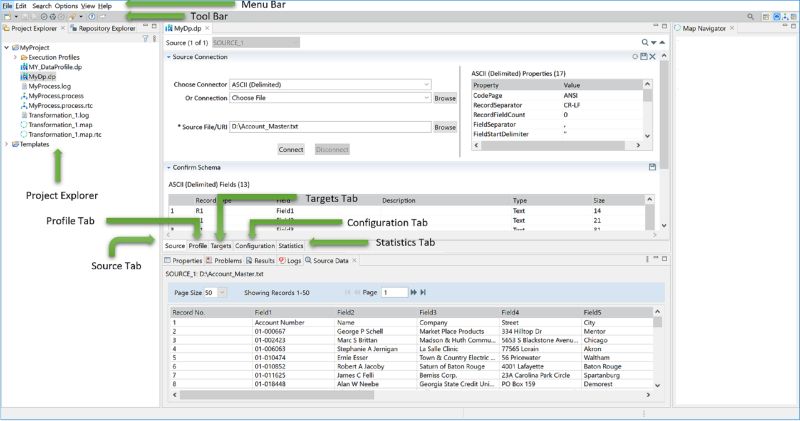Image resolution: width=800 pixels, height=421 pixels.
Task: Open the Edit menu
Action: pyautogui.click(x=21, y=6)
